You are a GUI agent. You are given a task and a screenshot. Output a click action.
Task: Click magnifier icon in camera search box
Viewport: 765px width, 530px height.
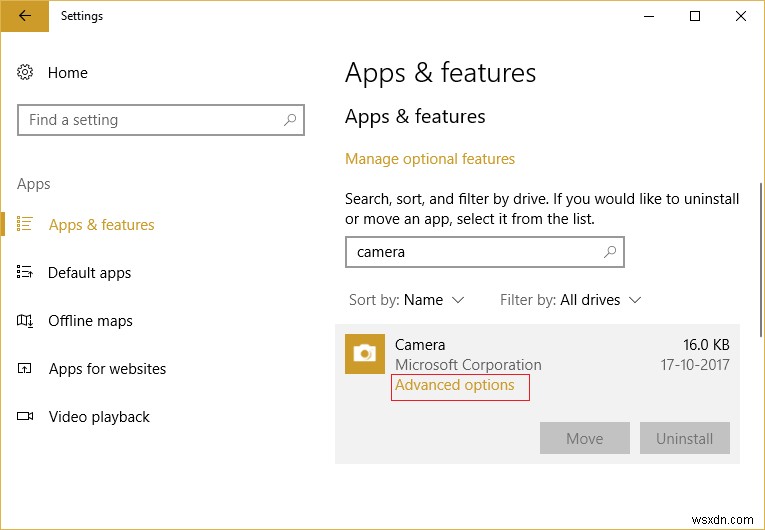(x=610, y=252)
